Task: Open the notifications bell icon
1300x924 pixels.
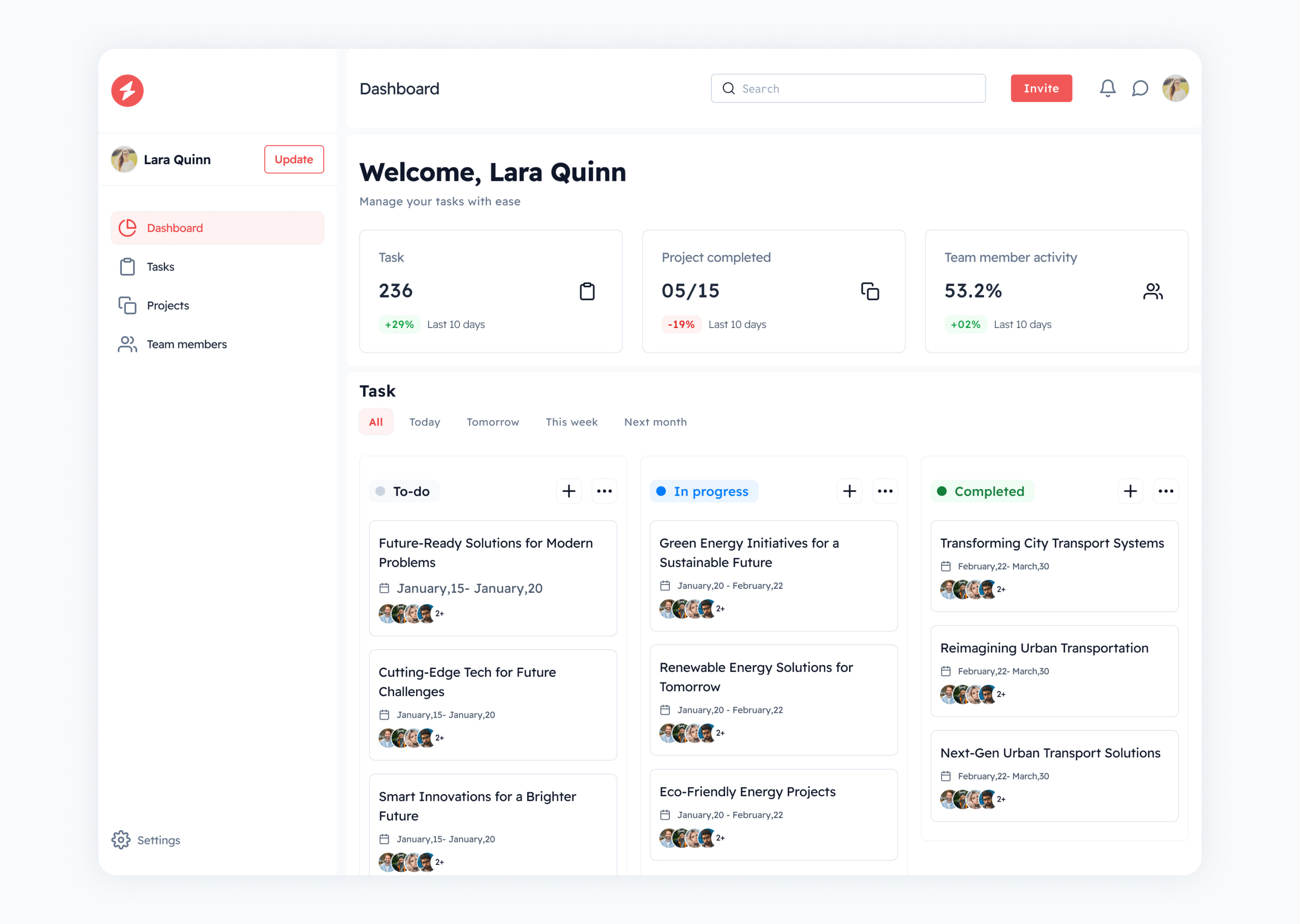Action: pyautogui.click(x=1108, y=88)
